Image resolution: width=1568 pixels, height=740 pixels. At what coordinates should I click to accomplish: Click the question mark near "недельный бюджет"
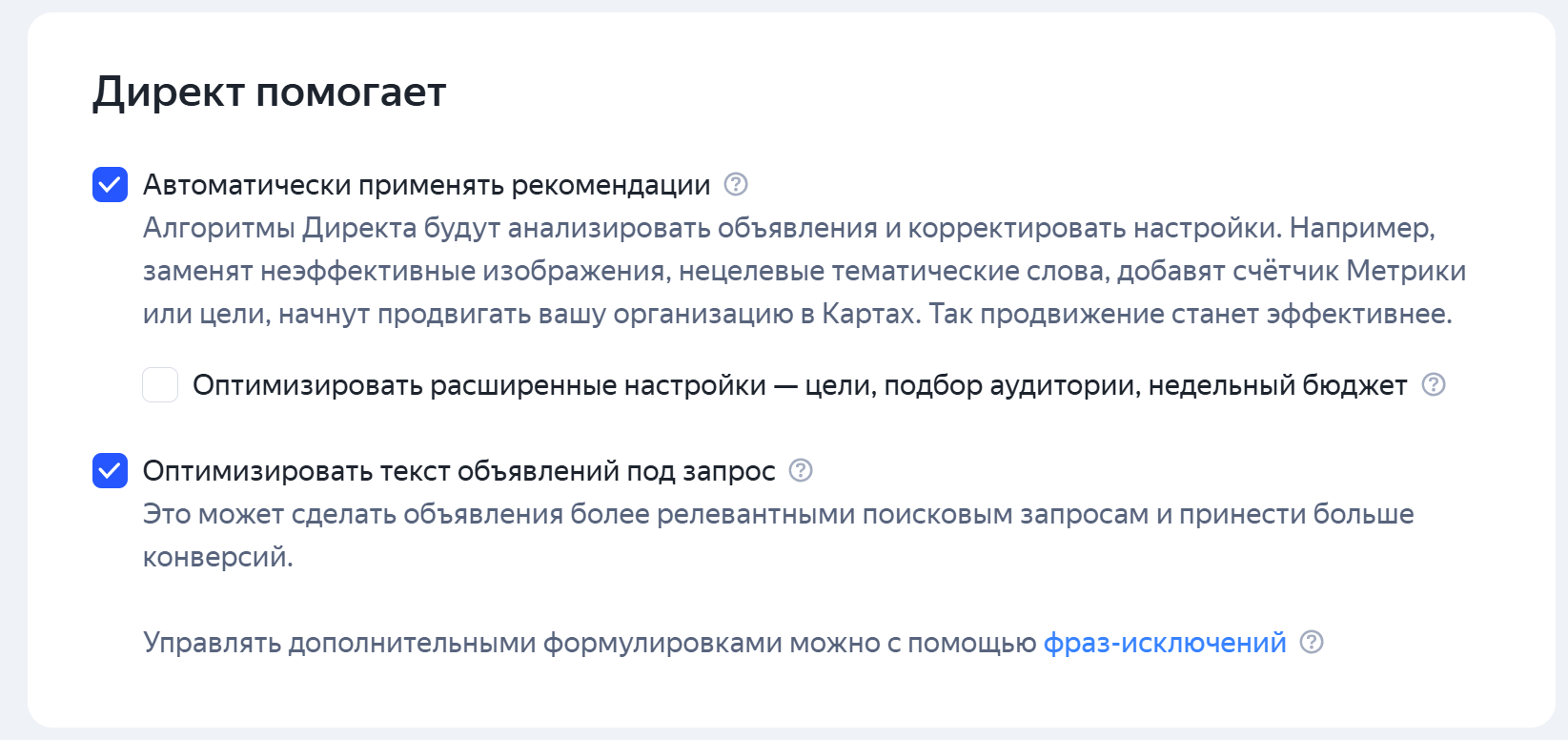click(1434, 384)
